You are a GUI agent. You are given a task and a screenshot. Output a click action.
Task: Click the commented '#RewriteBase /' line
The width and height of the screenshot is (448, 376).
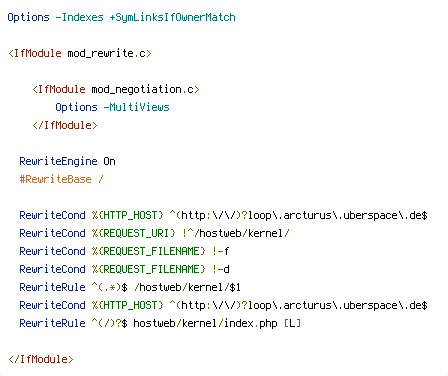tap(61, 179)
